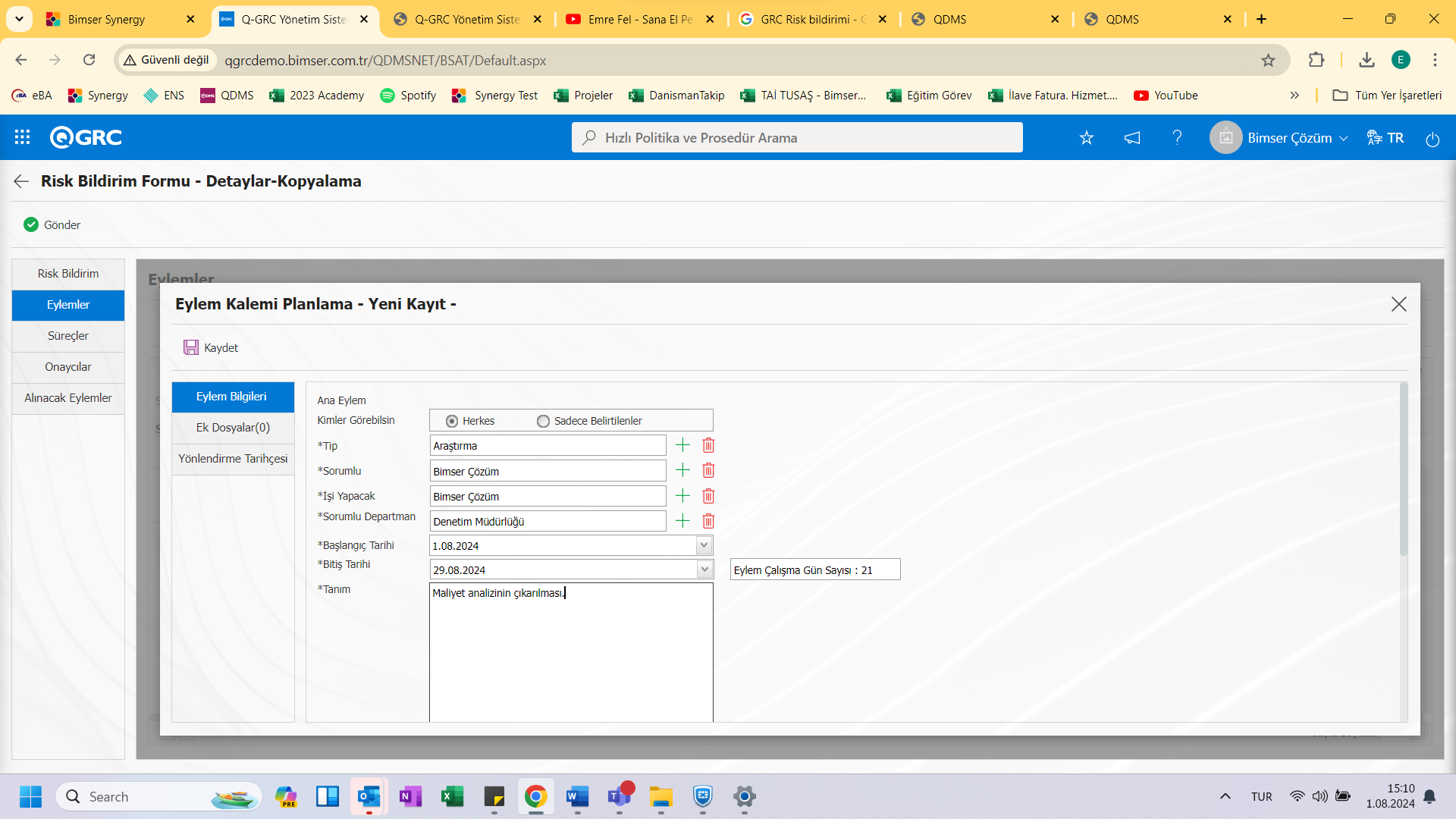This screenshot has height=819, width=1456.
Task: Click Tanım text input field
Action: pos(571,651)
